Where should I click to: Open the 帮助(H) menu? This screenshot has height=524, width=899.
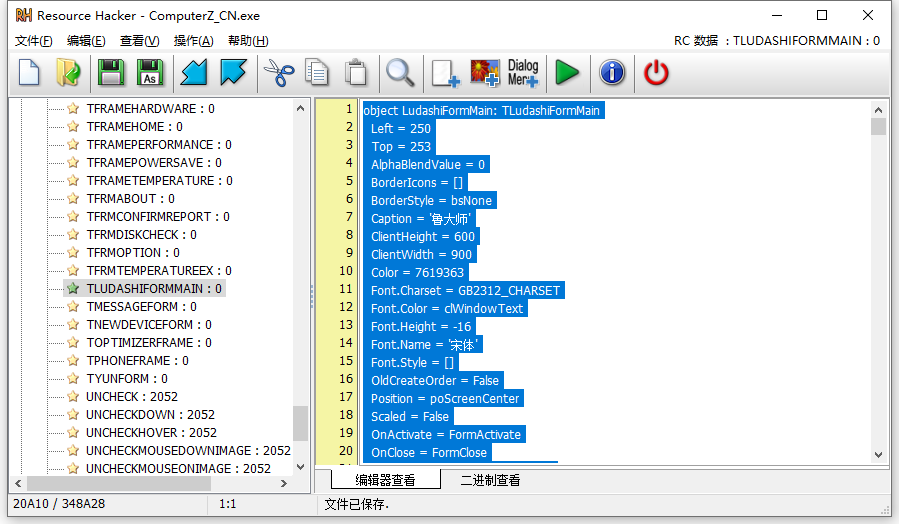248,41
